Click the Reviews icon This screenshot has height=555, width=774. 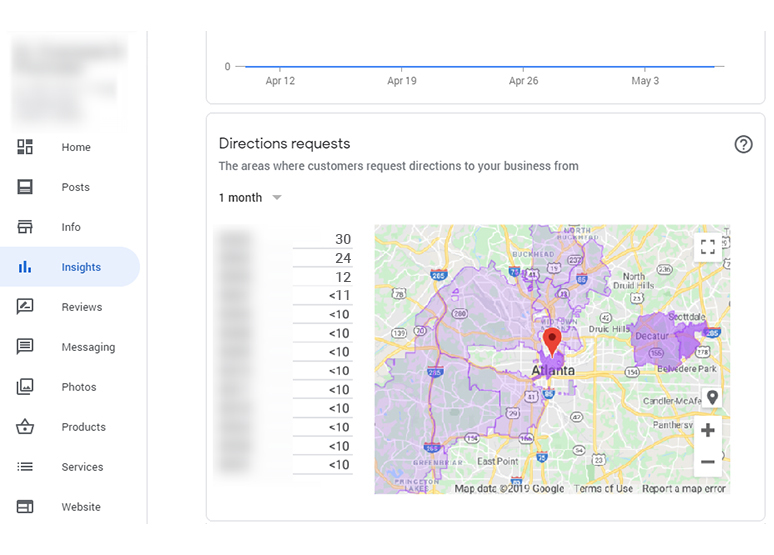(x=25, y=307)
